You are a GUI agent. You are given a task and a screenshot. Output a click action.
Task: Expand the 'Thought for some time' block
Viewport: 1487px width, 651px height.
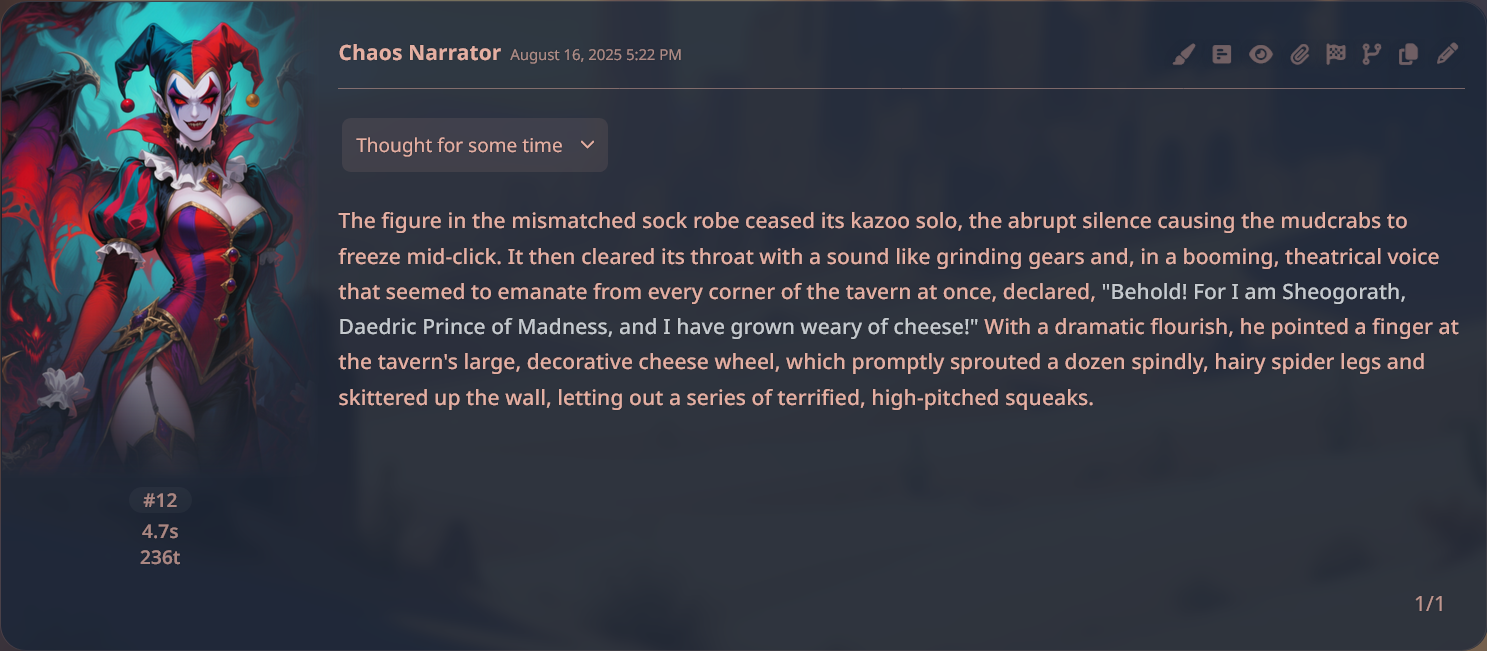tap(475, 145)
